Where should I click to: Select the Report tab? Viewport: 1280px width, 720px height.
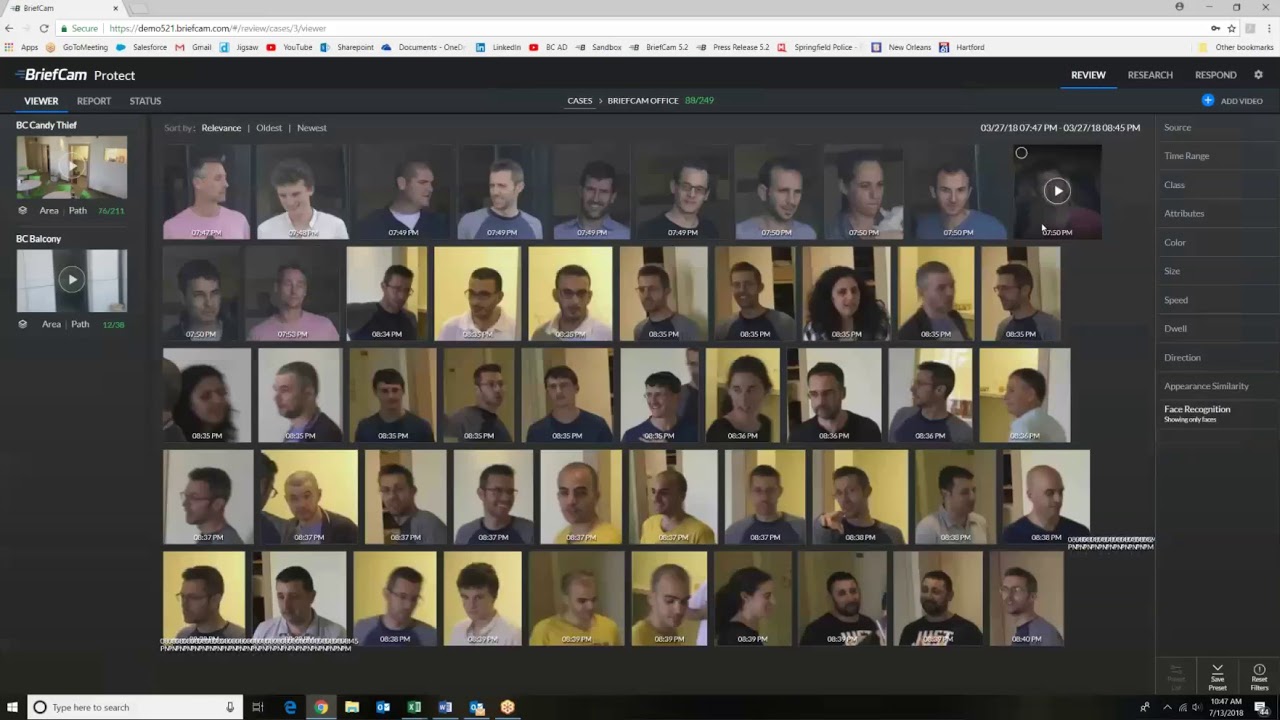(x=94, y=101)
